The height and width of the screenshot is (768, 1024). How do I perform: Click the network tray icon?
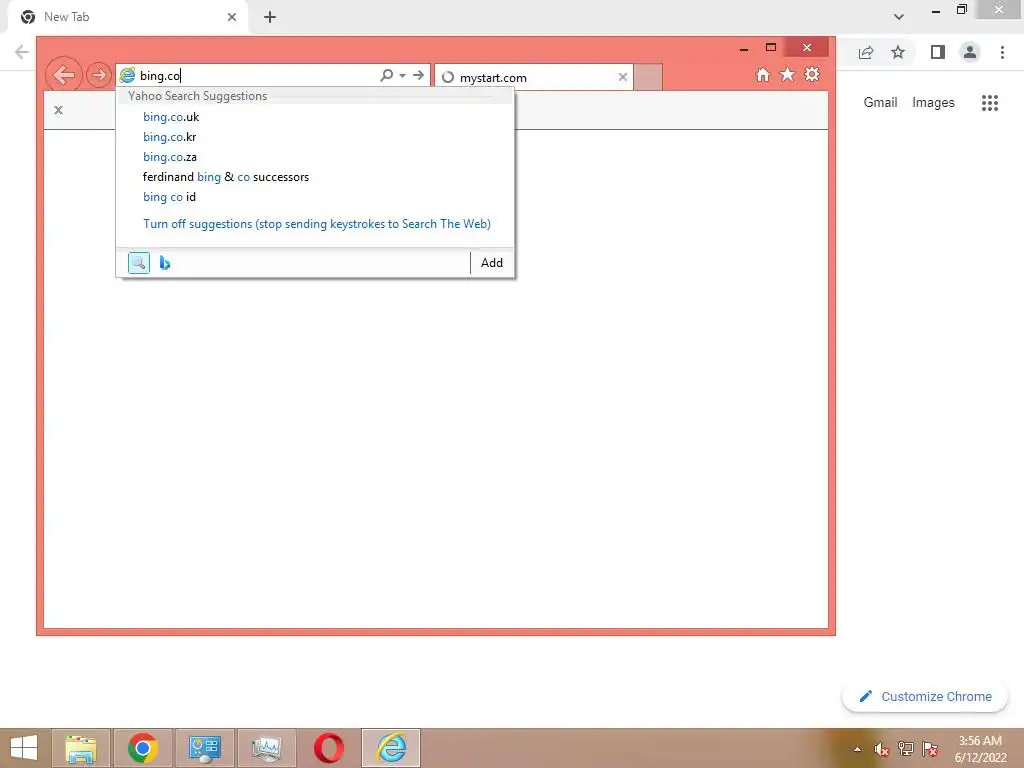pyautogui.click(x=906, y=749)
